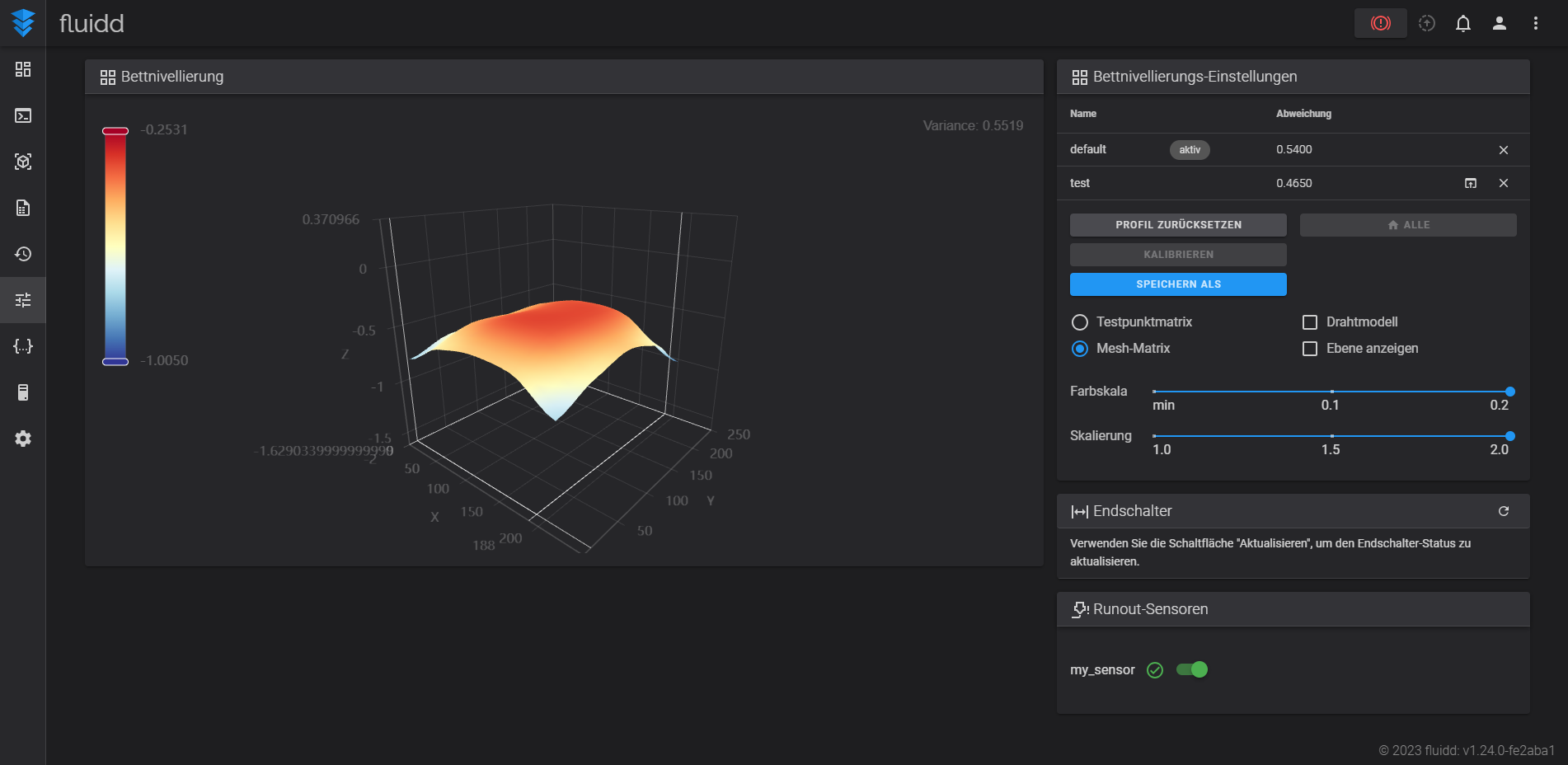This screenshot has height=765, width=1568.
Task: Open the Configuration braces sidebar icon
Action: click(x=23, y=346)
